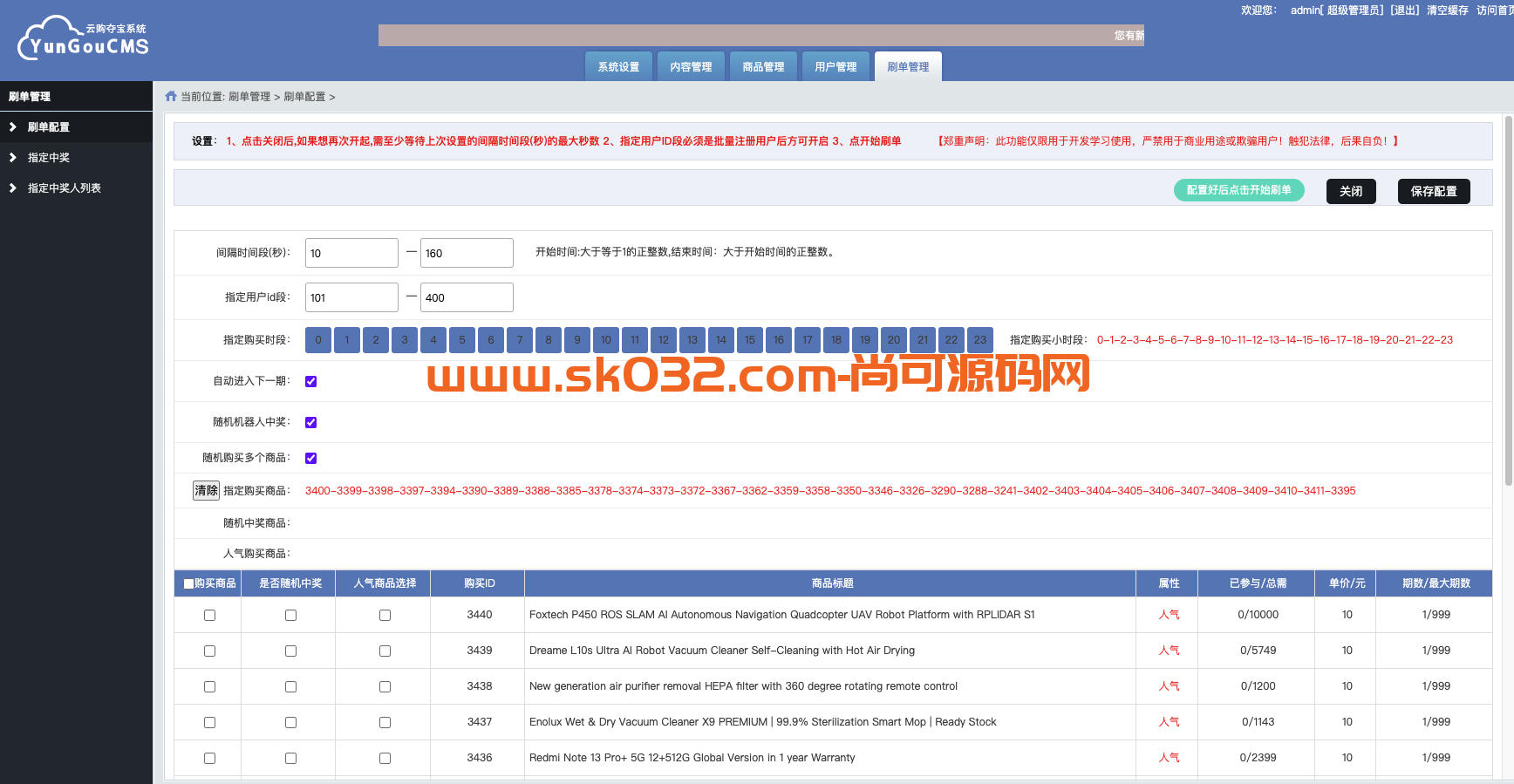Toggle purchase hour 9 button
Viewport: 1514px width, 784px height.
click(x=577, y=340)
